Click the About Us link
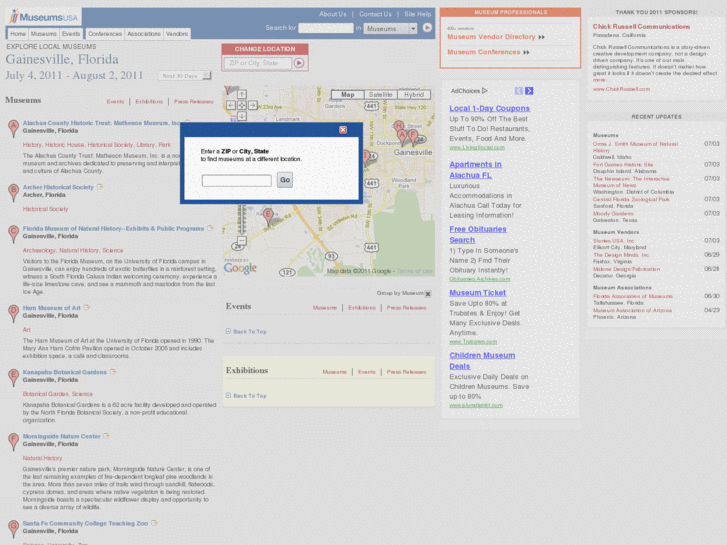 tap(332, 14)
